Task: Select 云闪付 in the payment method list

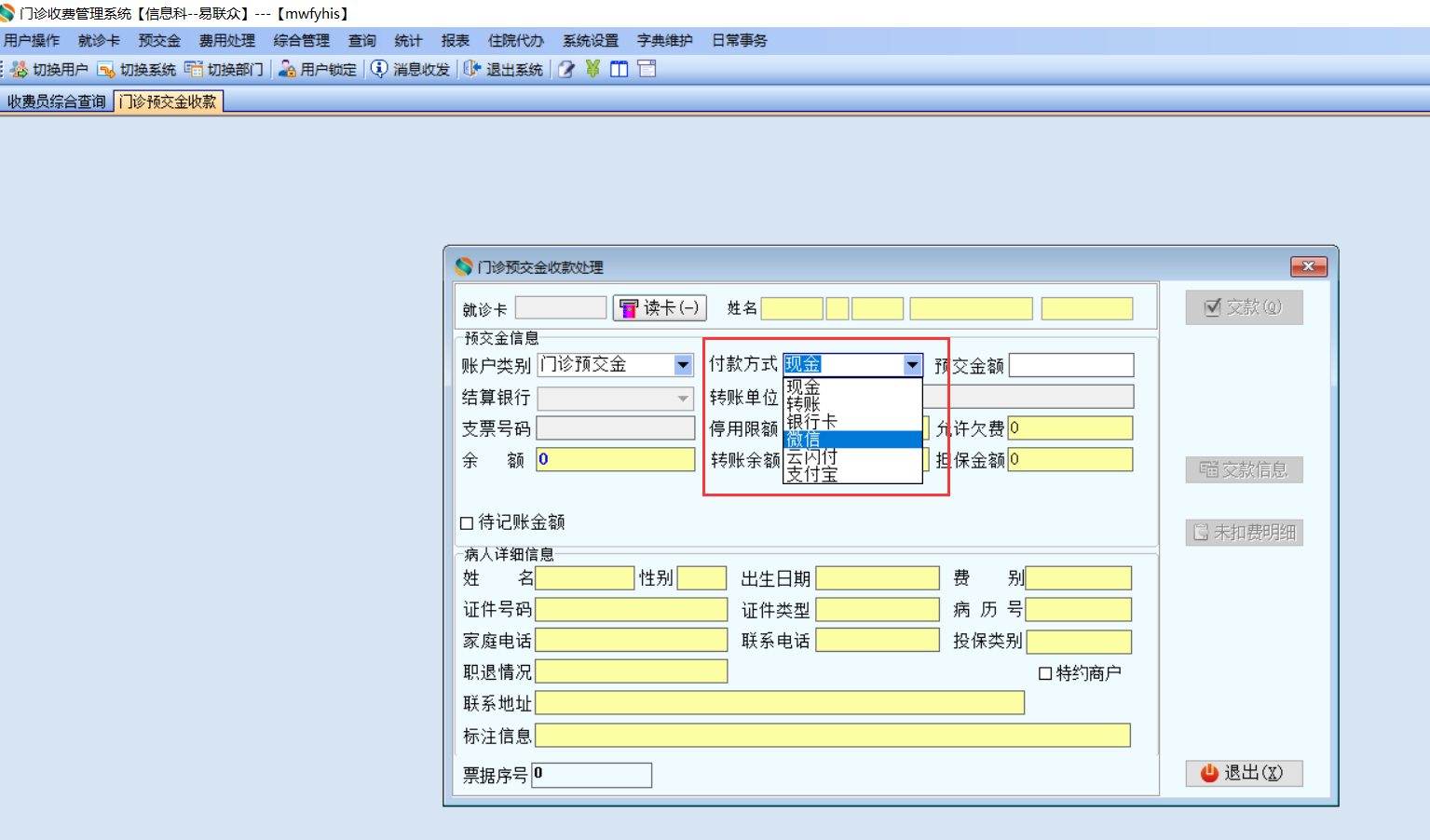Action: (852, 457)
